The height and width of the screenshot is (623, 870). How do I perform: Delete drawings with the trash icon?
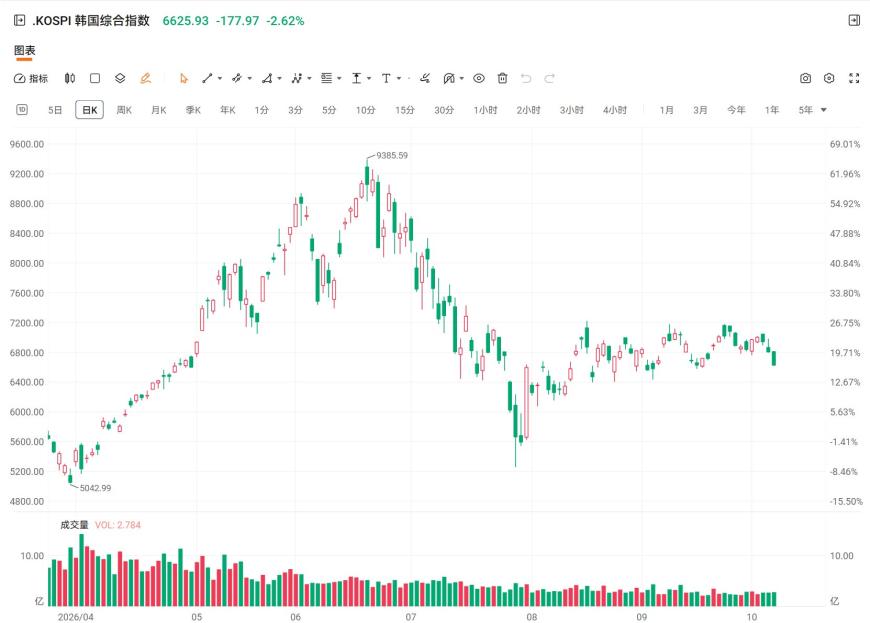(503, 78)
